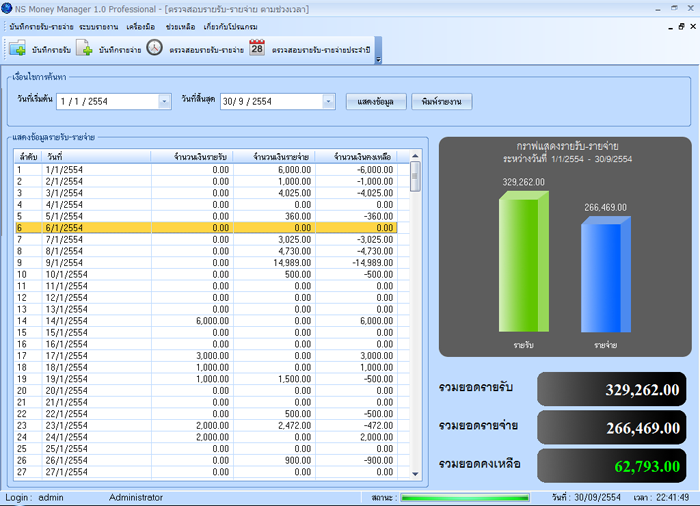The width and height of the screenshot is (700, 506).
Task: Click Administrator in status bar
Action: click(x=136, y=498)
